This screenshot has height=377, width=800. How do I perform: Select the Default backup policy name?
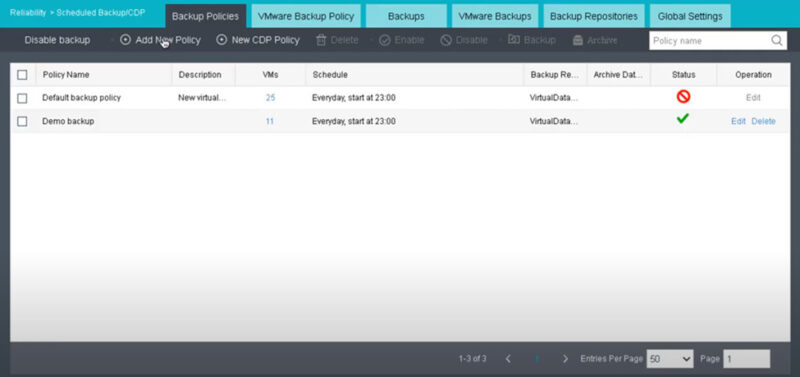(x=82, y=97)
